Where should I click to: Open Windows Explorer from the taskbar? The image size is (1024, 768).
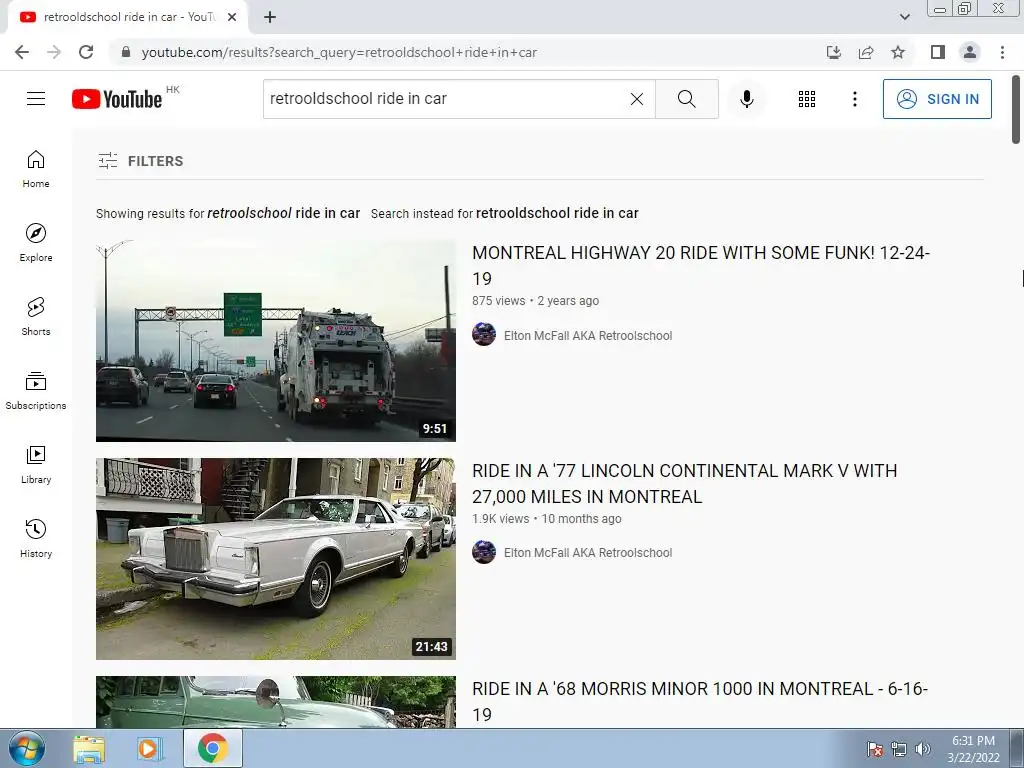click(x=89, y=748)
